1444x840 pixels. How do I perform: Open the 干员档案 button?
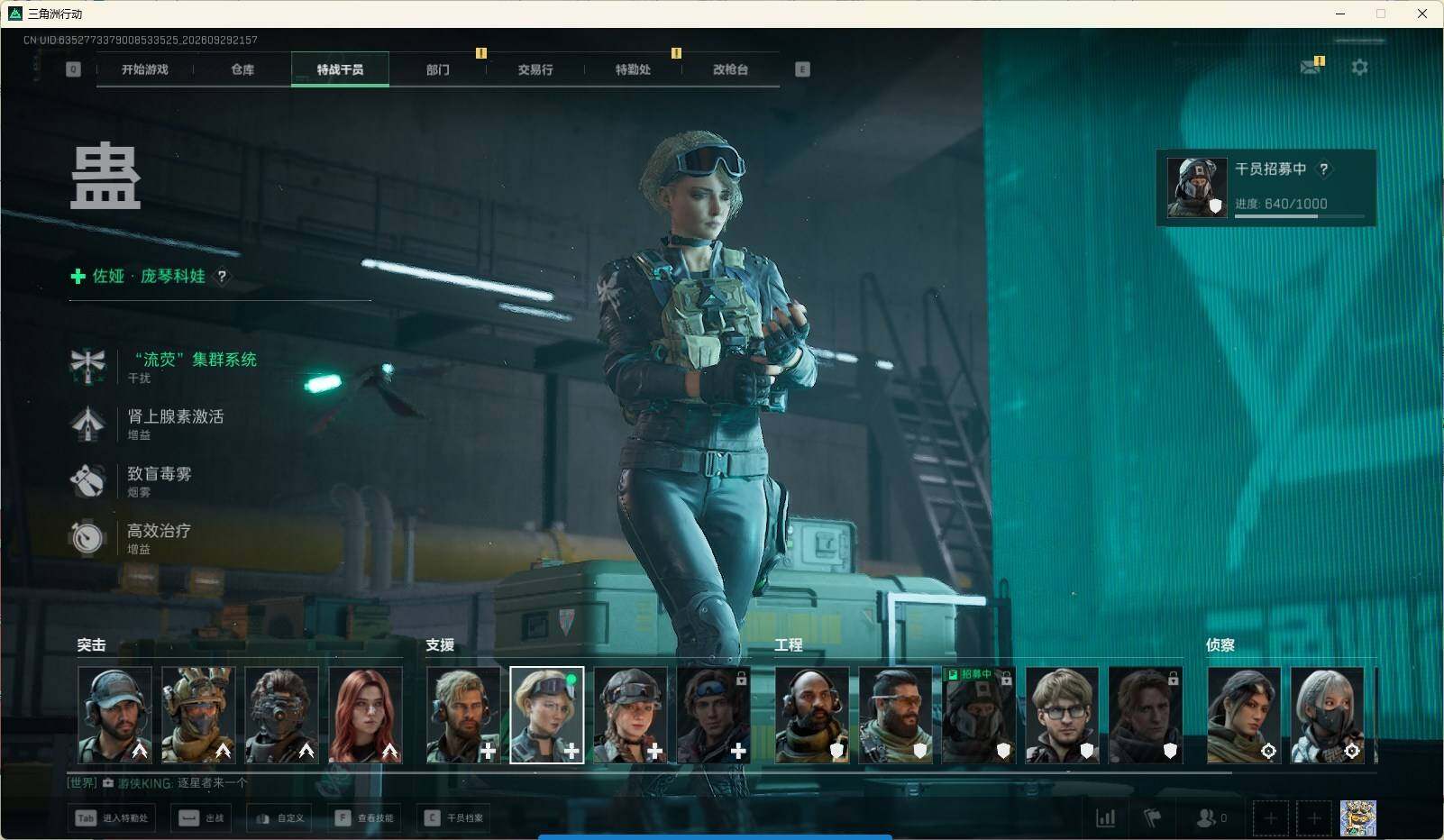click(454, 818)
